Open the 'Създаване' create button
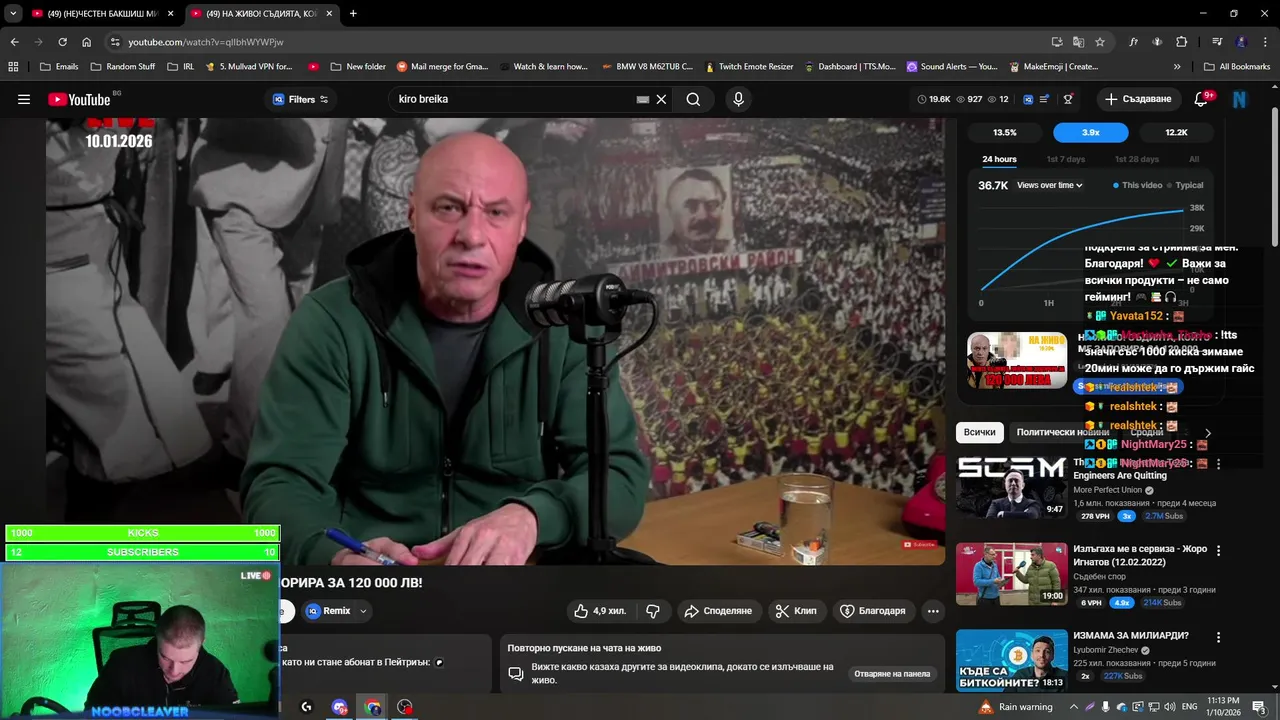Image resolution: width=1280 pixels, height=720 pixels. pyautogui.click(x=1138, y=99)
